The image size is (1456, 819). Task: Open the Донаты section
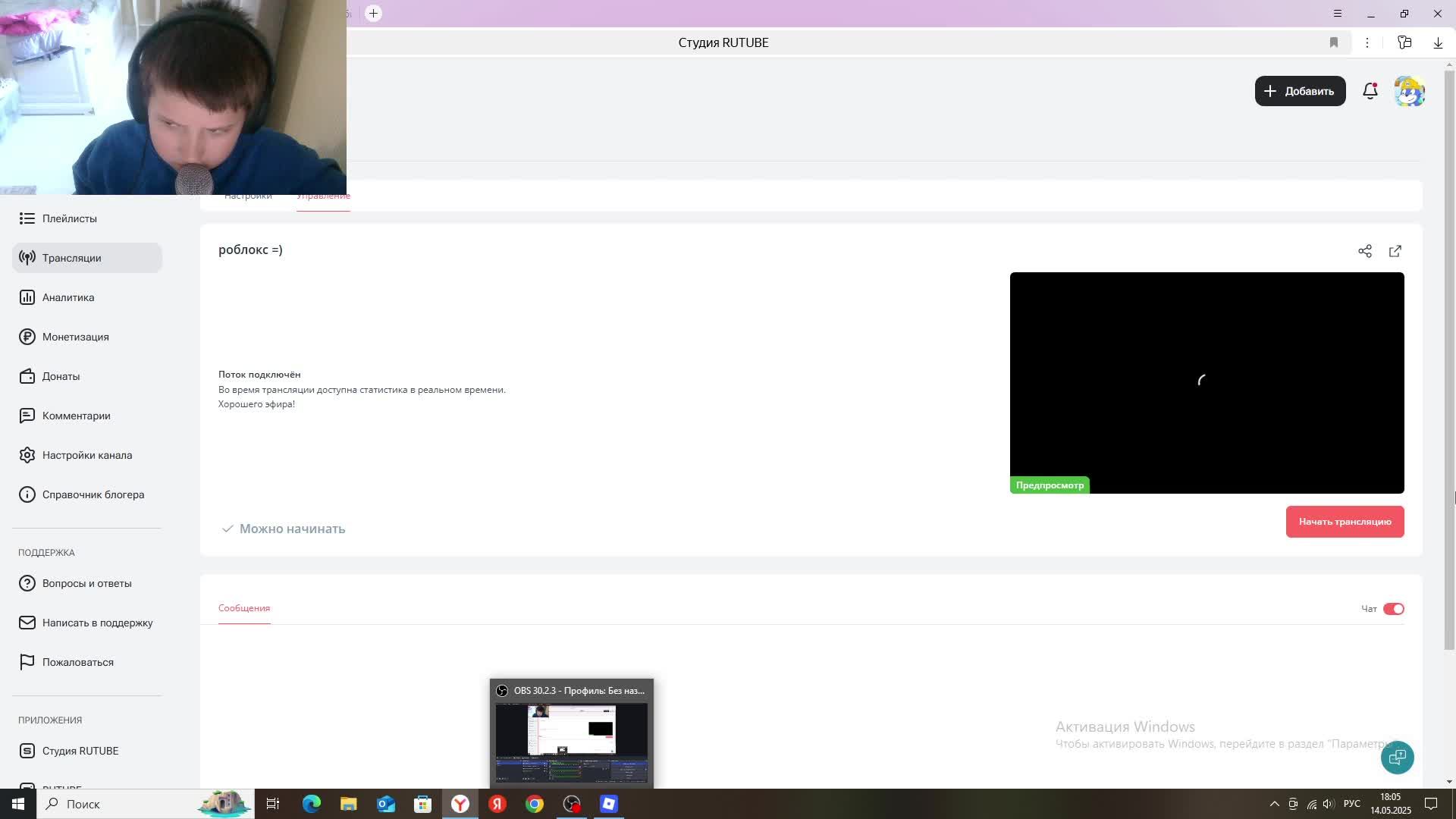coord(61,376)
